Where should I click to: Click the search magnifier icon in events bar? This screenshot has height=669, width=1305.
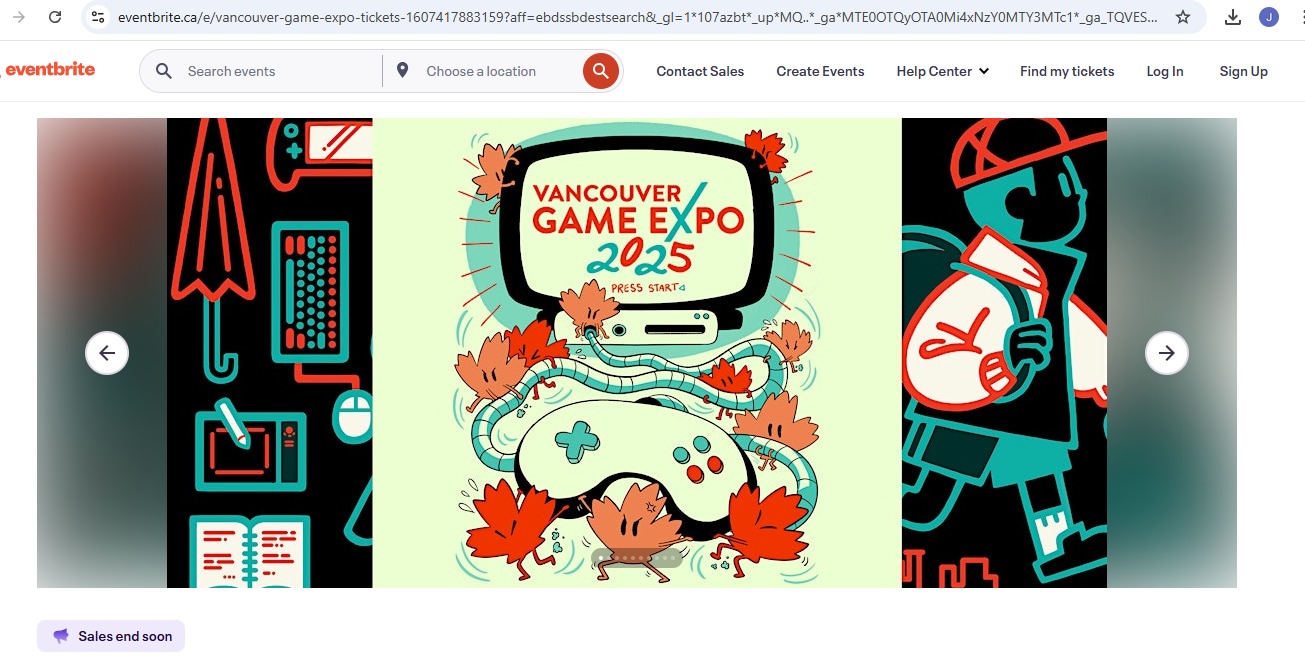point(163,71)
